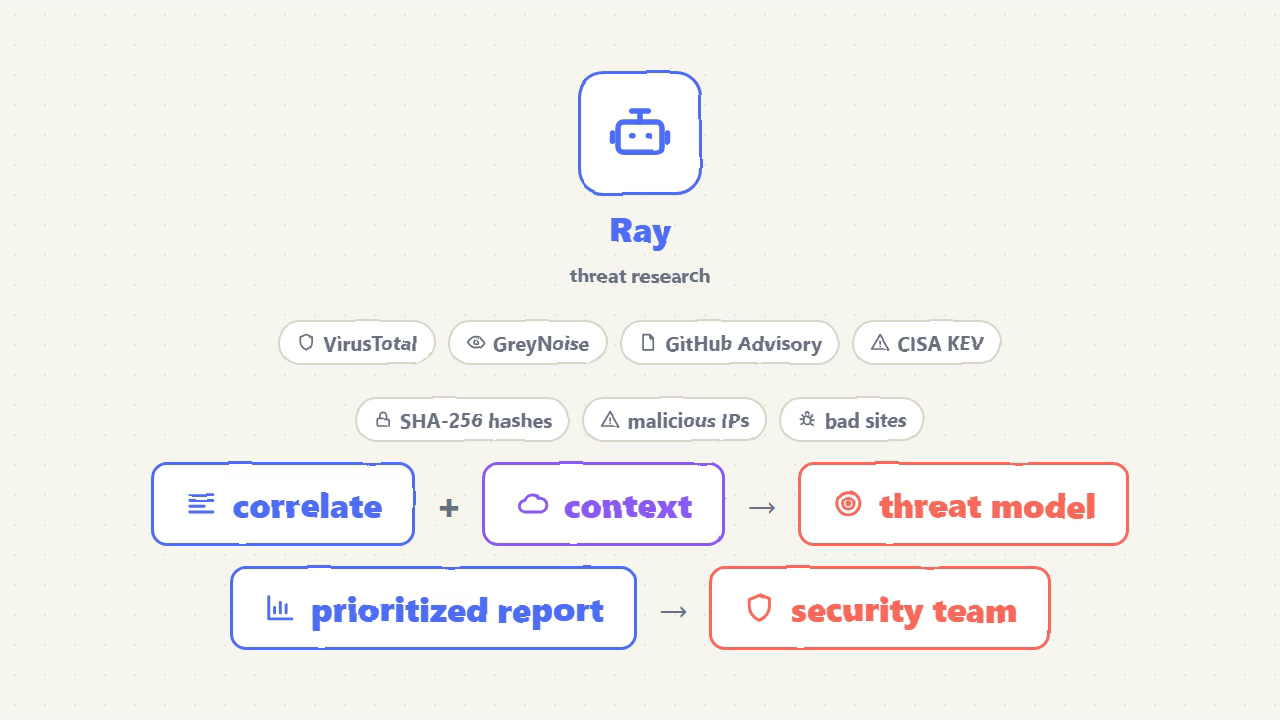This screenshot has width=1280, height=720.
Task: Click the bug icon beside bad sites
Action: coord(807,419)
